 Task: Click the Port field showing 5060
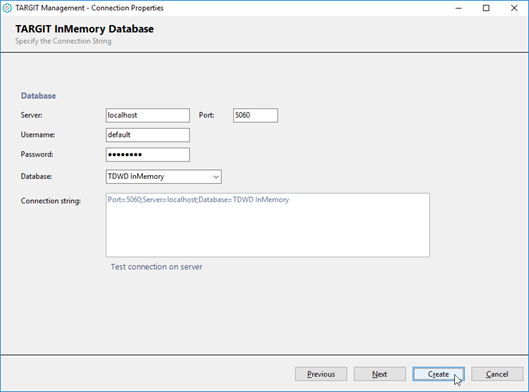pos(255,115)
